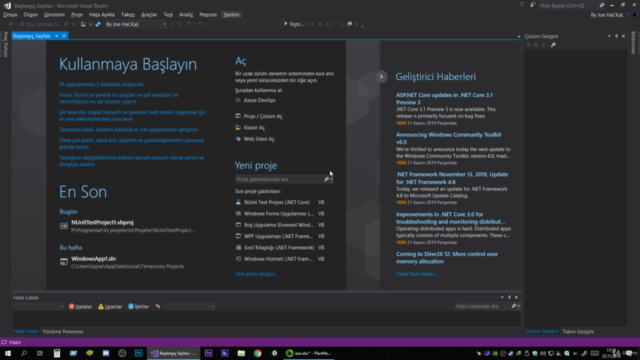Image resolution: width=640 pixels, height=360 pixels.
Task: Open the ASP.NET Core updates news link
Action: pyautogui.click(x=444, y=99)
